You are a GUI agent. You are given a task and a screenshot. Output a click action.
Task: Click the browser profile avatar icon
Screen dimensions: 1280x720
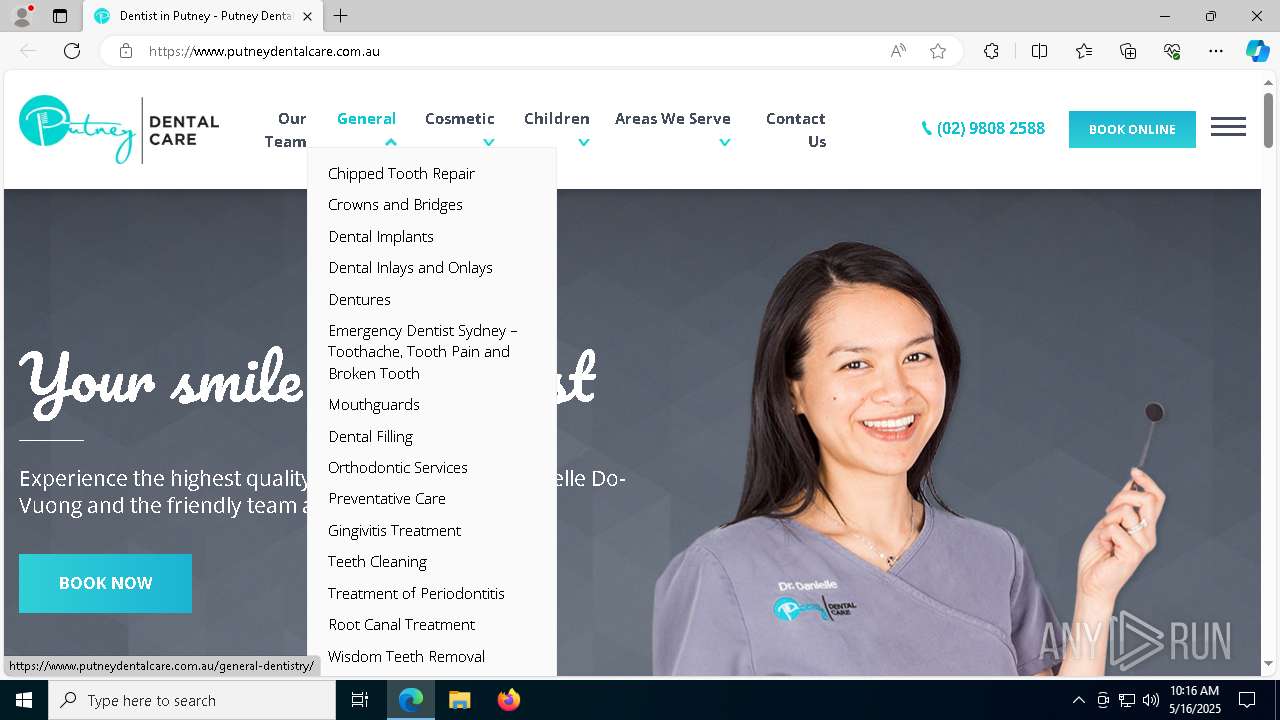coord(22,16)
